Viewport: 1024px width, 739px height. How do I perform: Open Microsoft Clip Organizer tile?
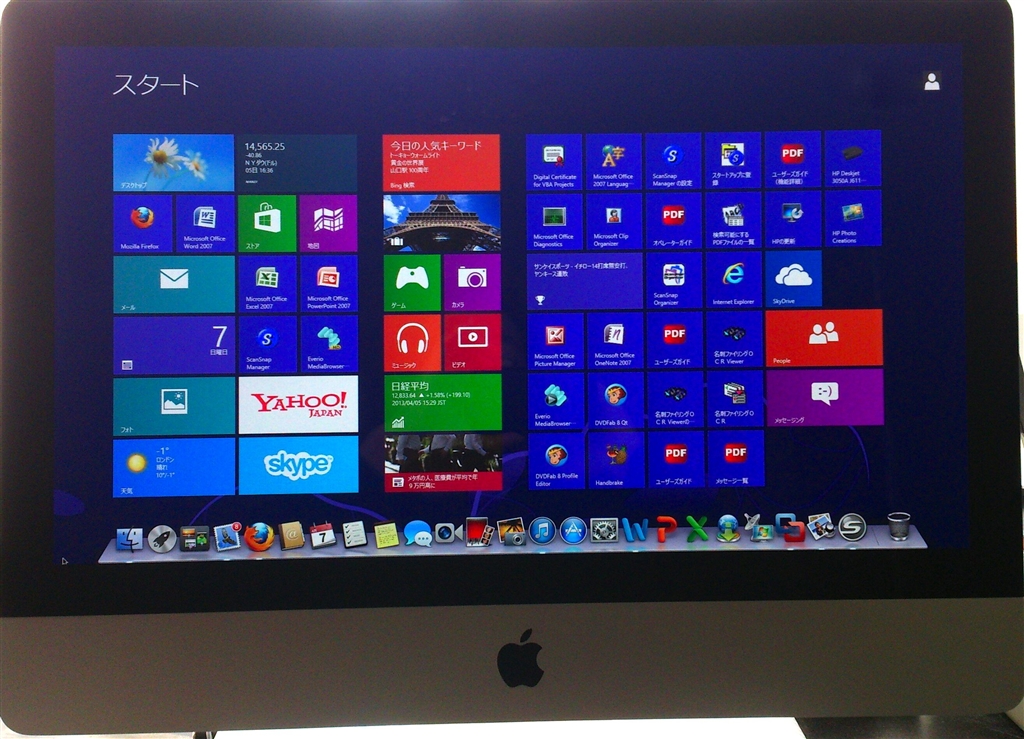click(614, 221)
